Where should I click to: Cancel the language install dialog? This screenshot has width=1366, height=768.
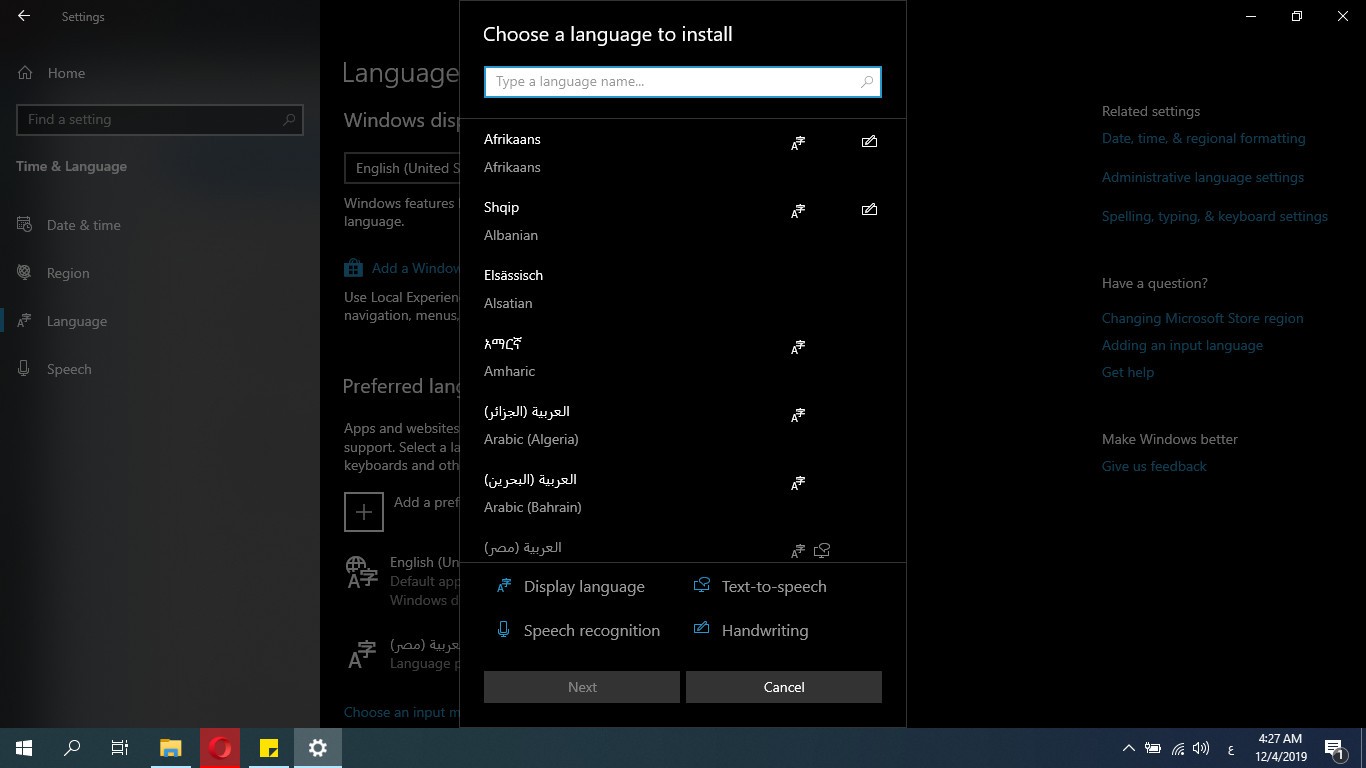click(x=784, y=687)
